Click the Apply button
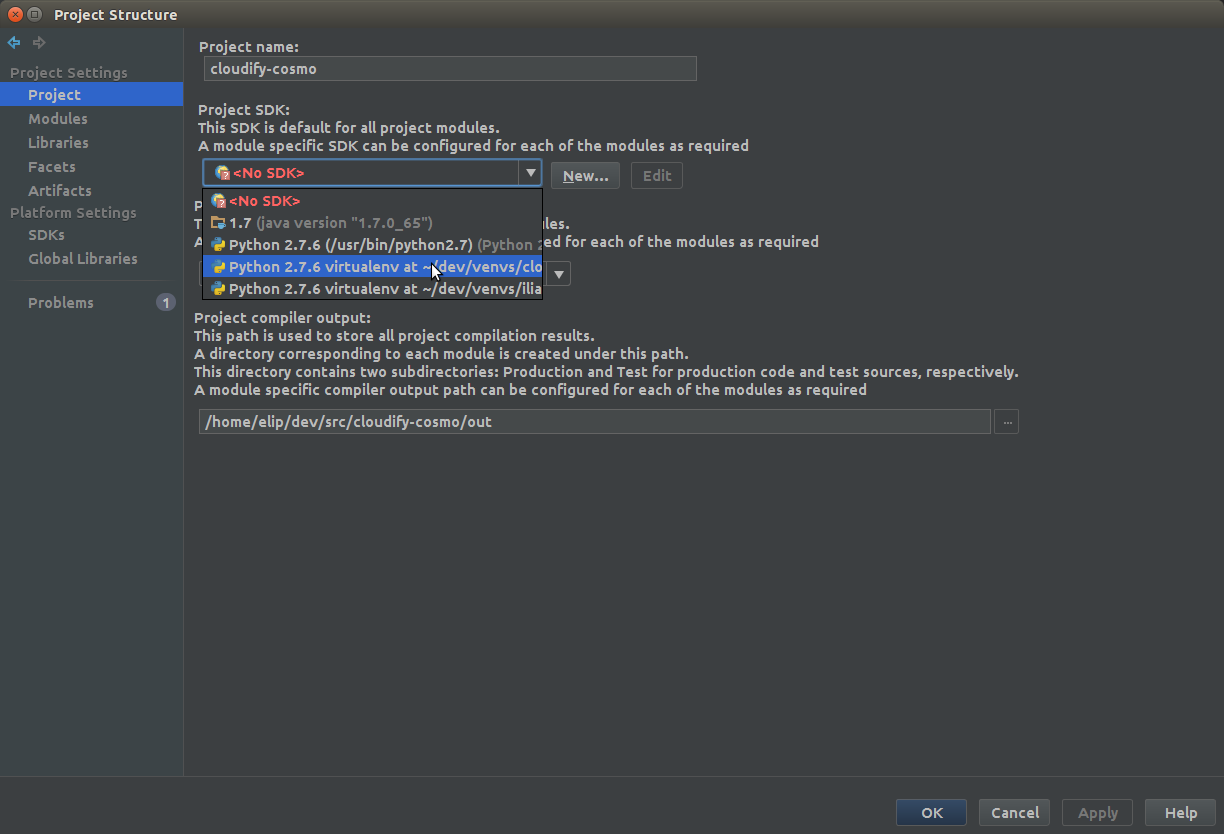The image size is (1224, 834). [1098, 813]
